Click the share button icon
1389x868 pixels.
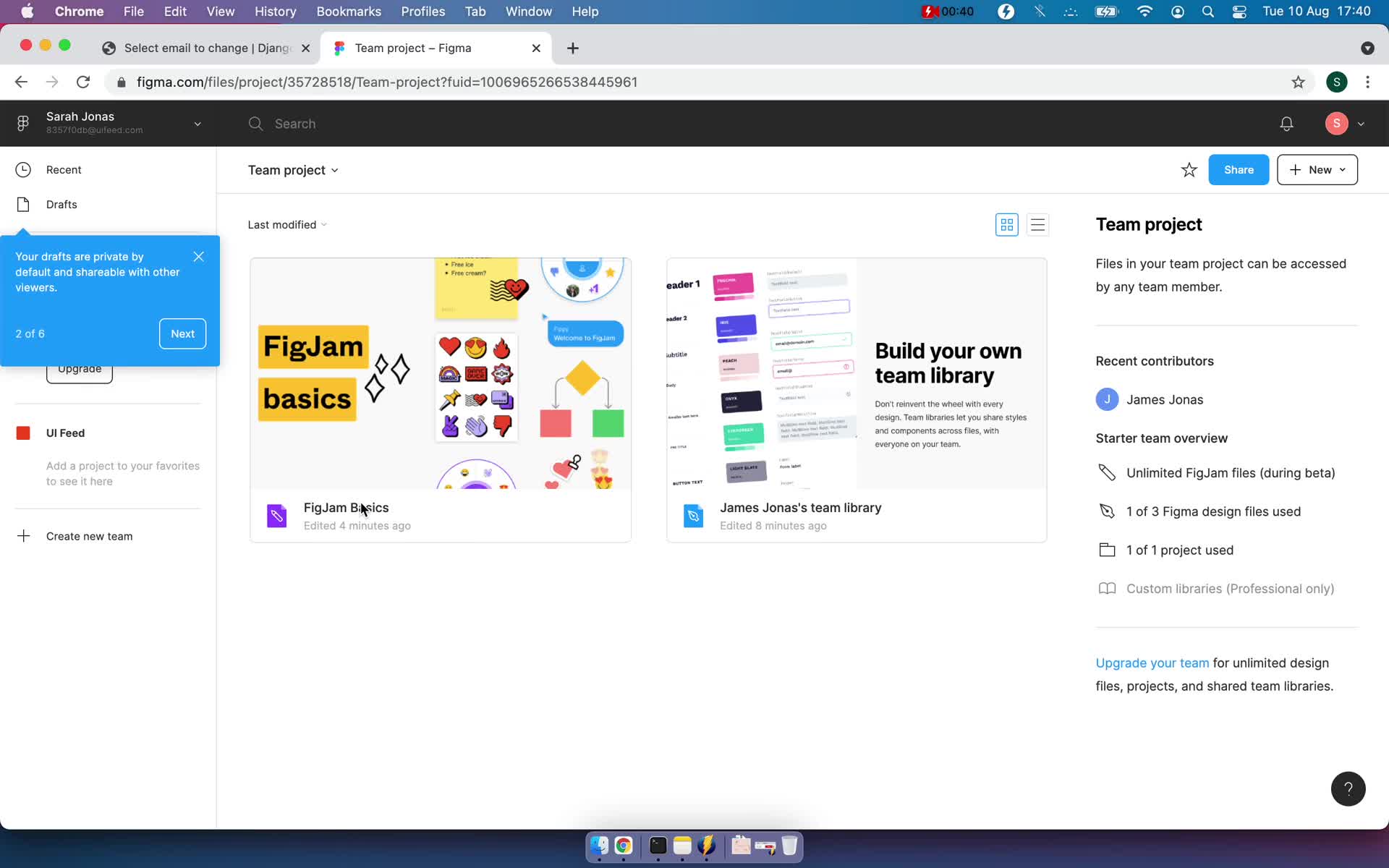1239,169
